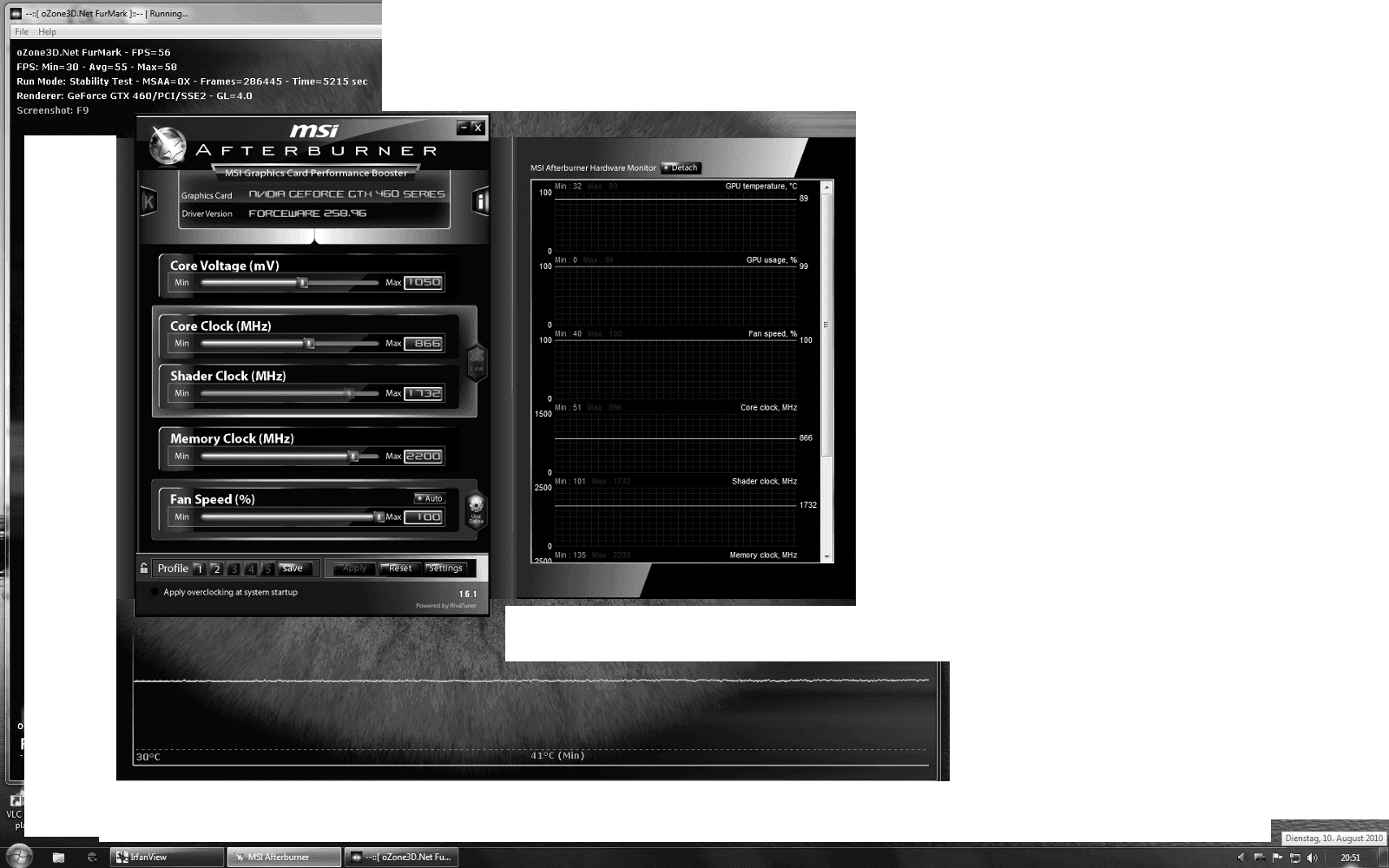Click the 'NVIDIA GEFORCE GTX 460 SERIES' text
1389x868 pixels.
point(346,194)
